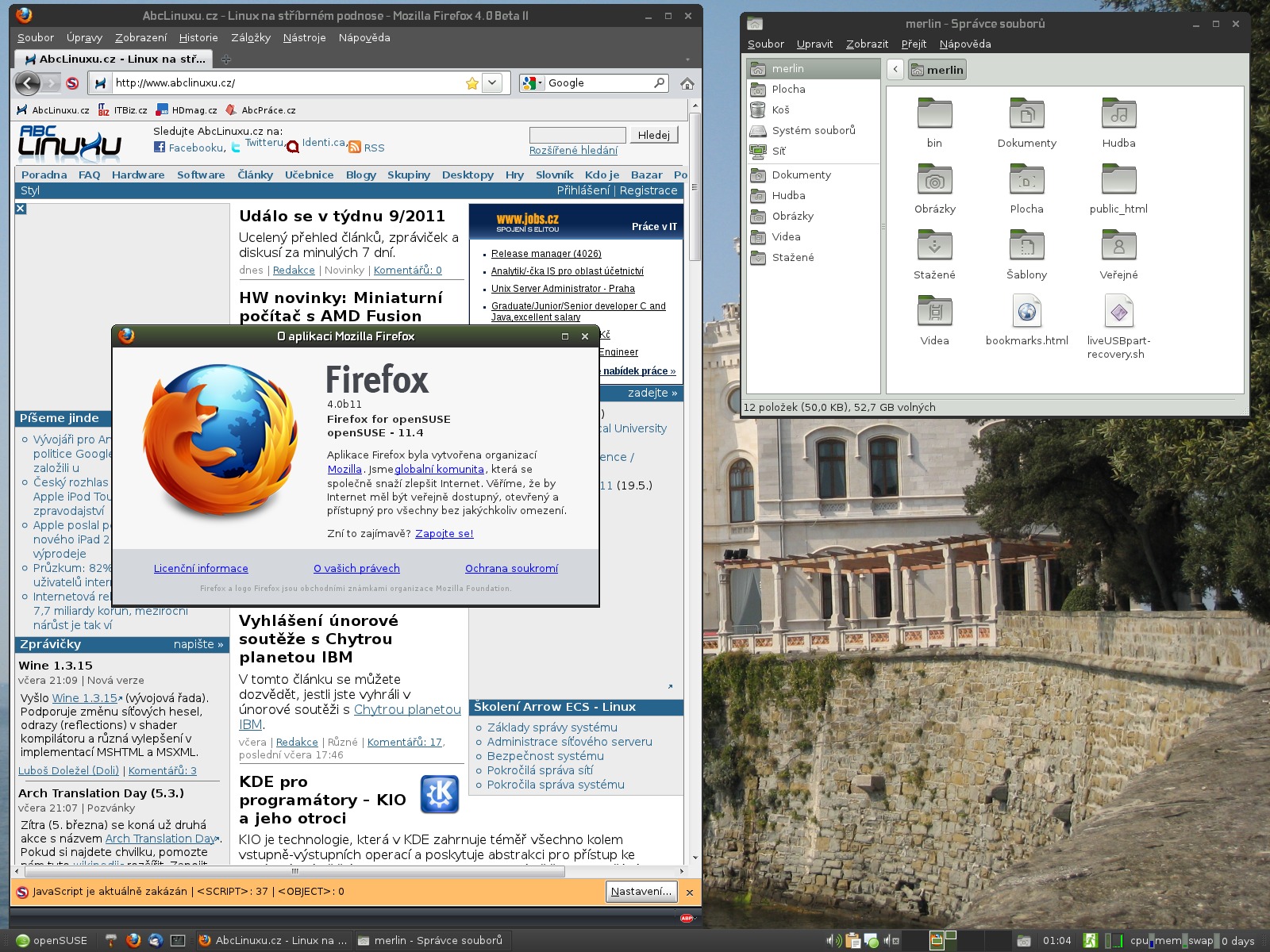Show the list-all-tabs dropdown arrow
This screenshot has width=1270, height=952.
[687, 59]
